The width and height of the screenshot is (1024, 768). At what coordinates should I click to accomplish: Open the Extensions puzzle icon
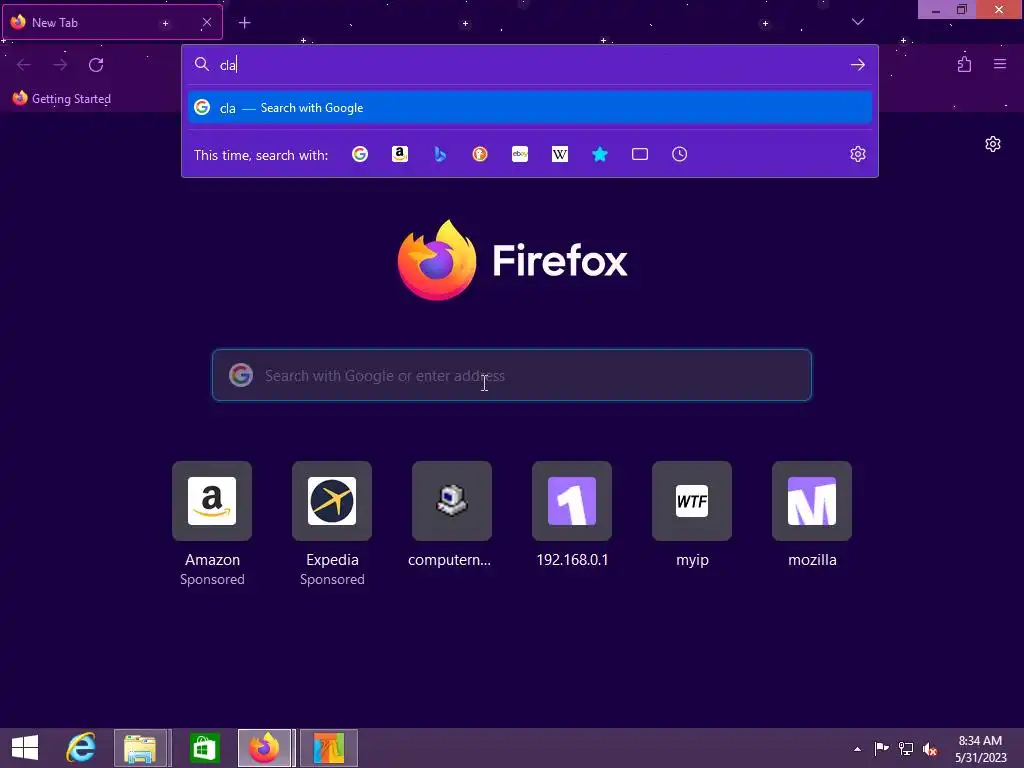point(964,64)
